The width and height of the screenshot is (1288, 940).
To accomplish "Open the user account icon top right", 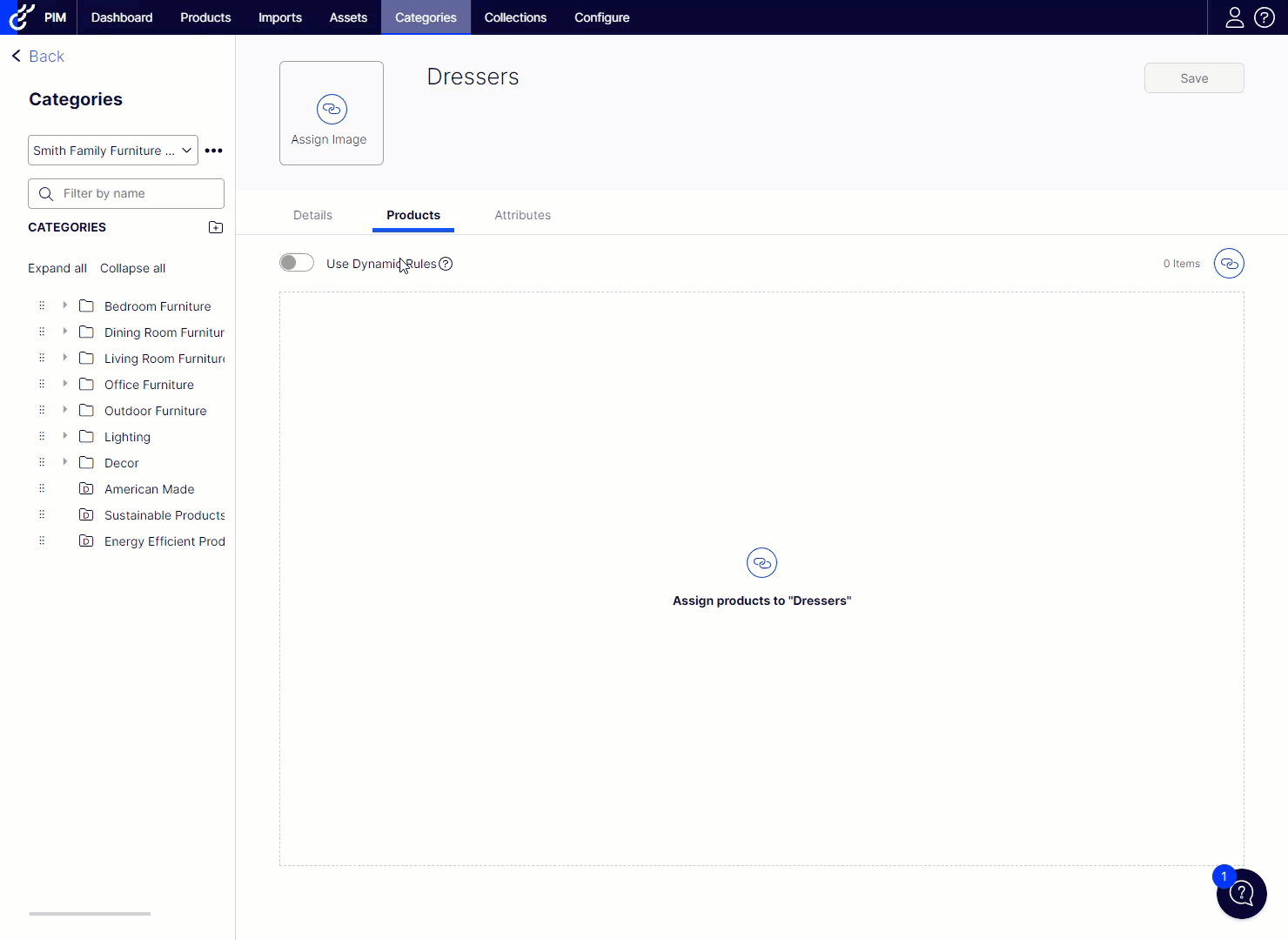I will click(1235, 17).
